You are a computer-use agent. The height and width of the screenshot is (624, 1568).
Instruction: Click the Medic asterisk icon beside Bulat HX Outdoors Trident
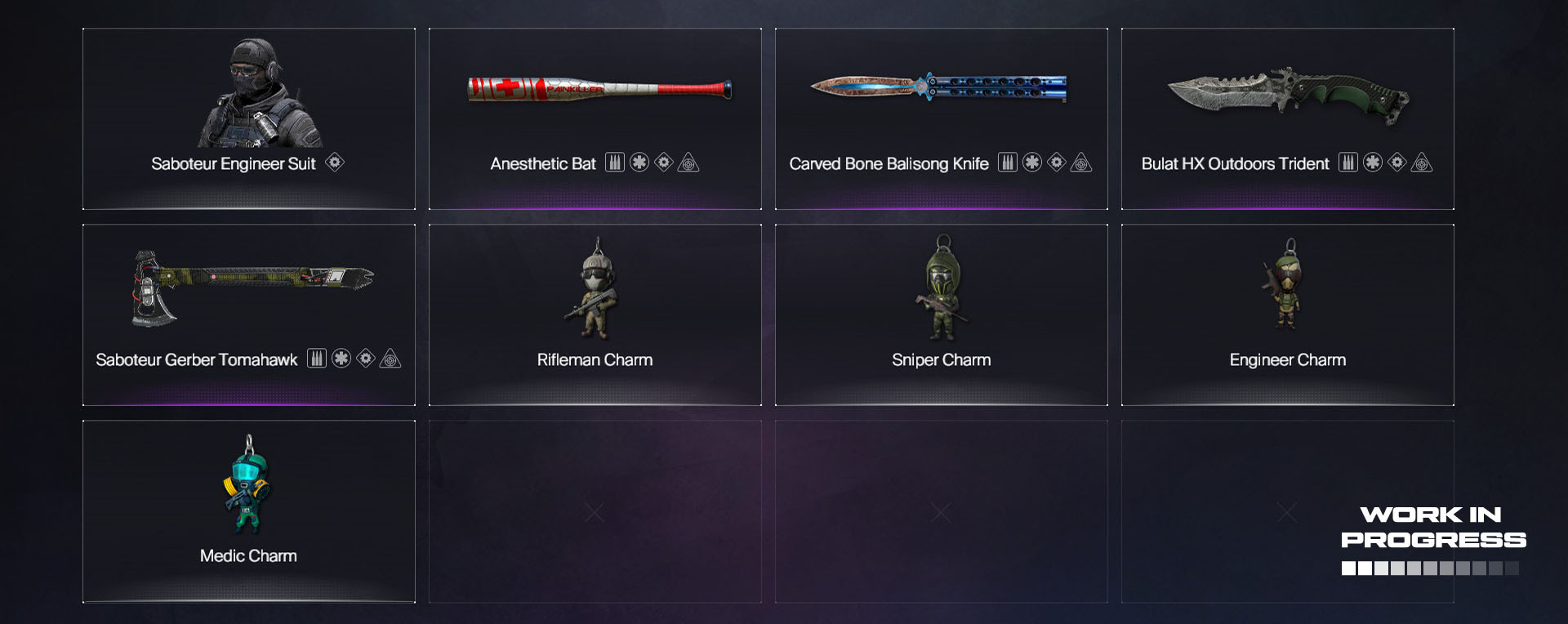(1373, 163)
